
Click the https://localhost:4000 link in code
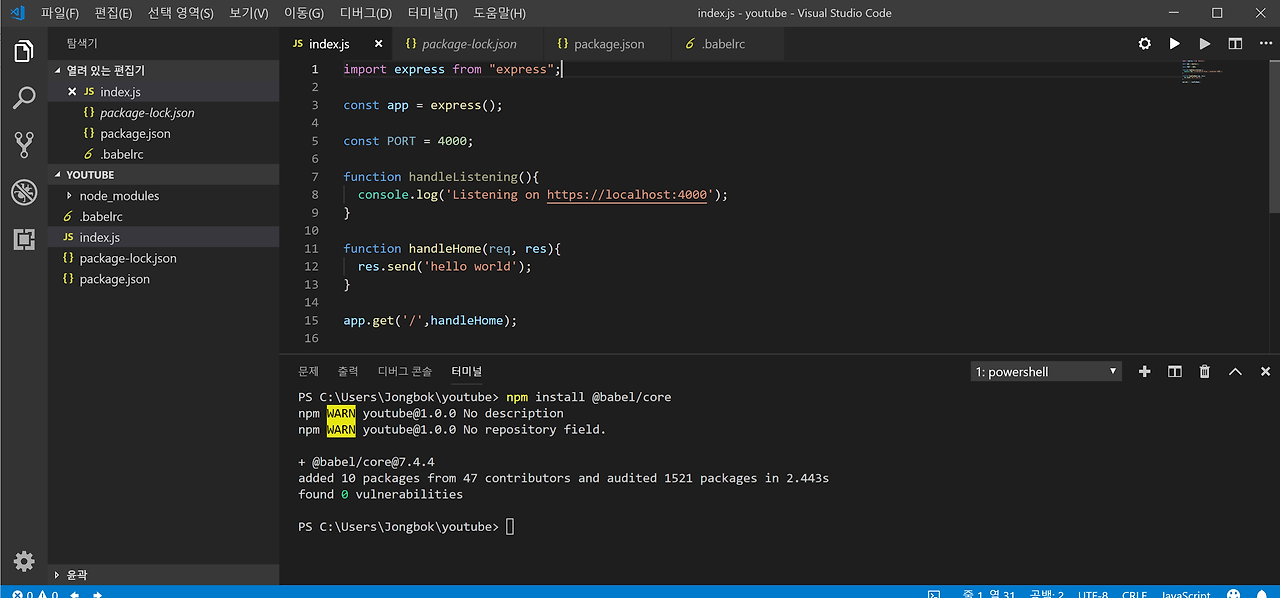pyautogui.click(x=627, y=195)
